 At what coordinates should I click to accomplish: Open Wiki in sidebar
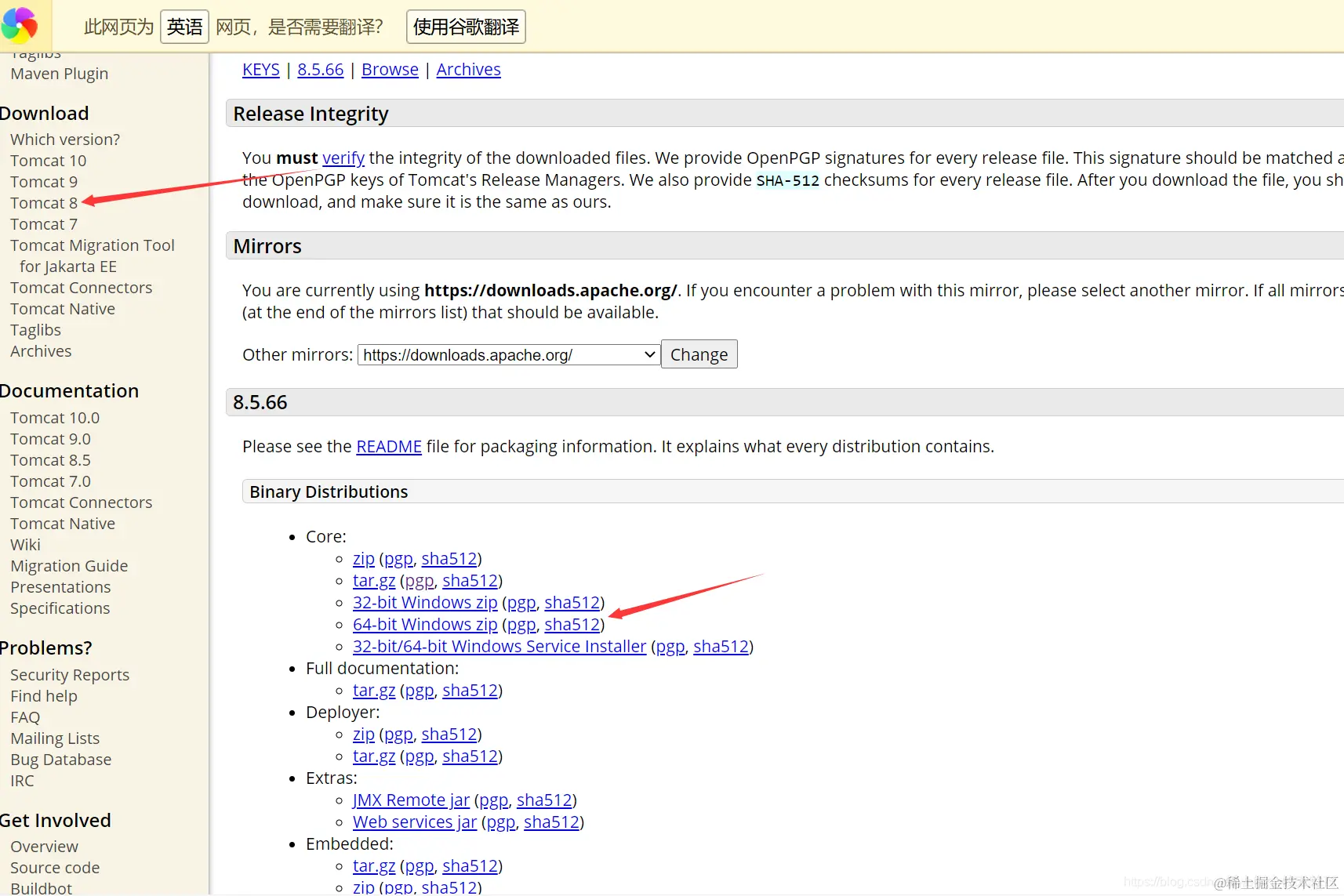[x=25, y=545]
